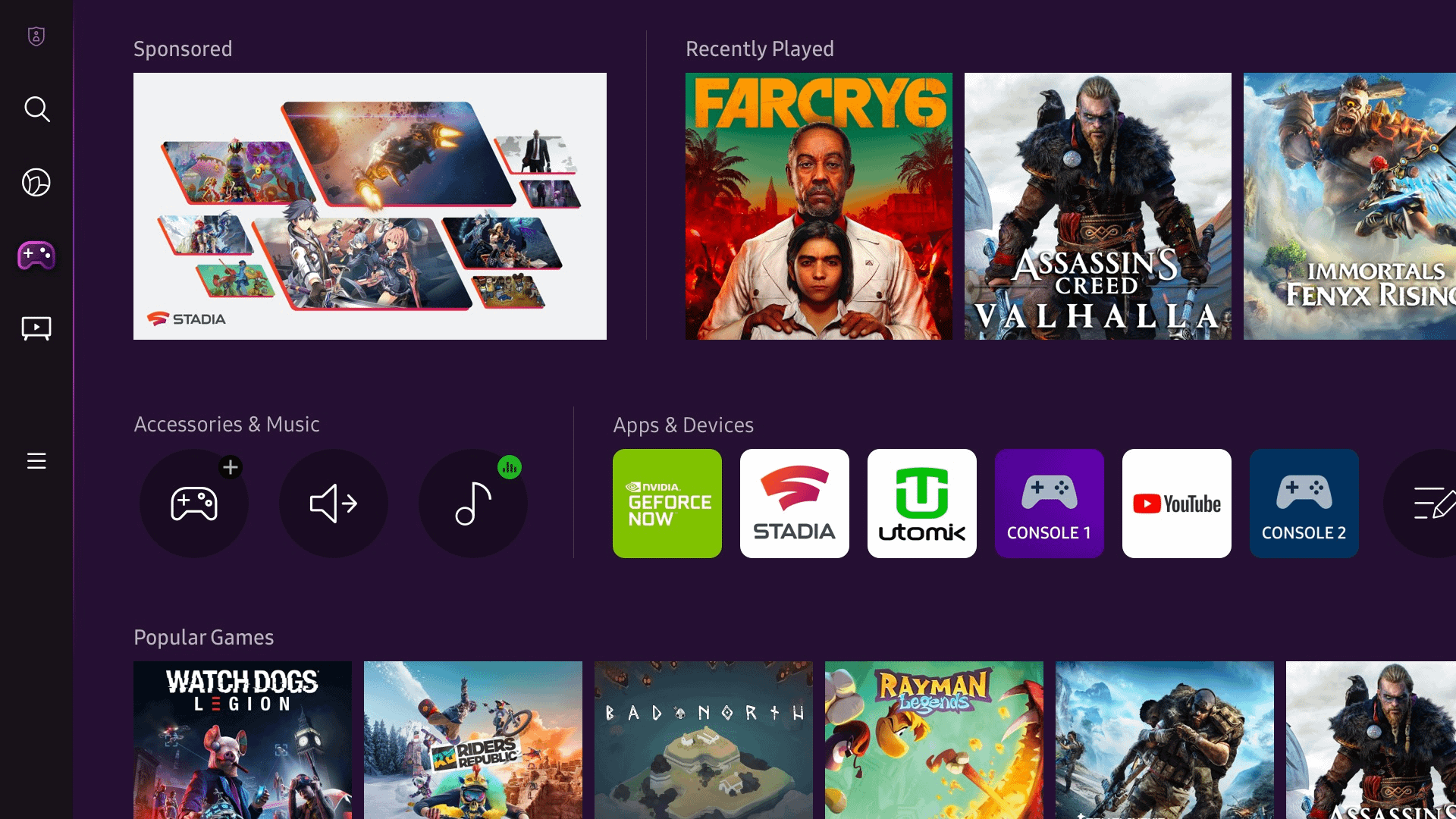Select Console 2 app
This screenshot has width=1456, height=819.
coord(1304,503)
